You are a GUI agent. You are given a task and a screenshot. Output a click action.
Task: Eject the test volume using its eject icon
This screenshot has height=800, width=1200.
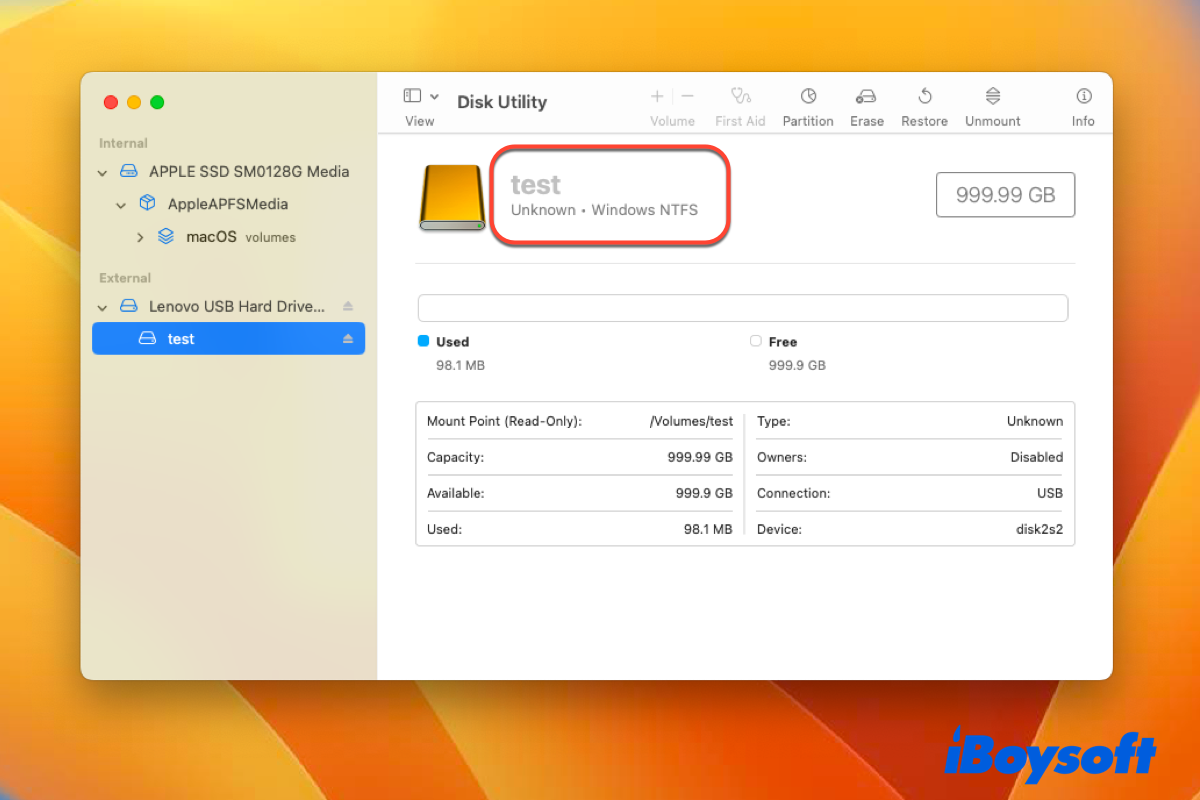tap(349, 338)
